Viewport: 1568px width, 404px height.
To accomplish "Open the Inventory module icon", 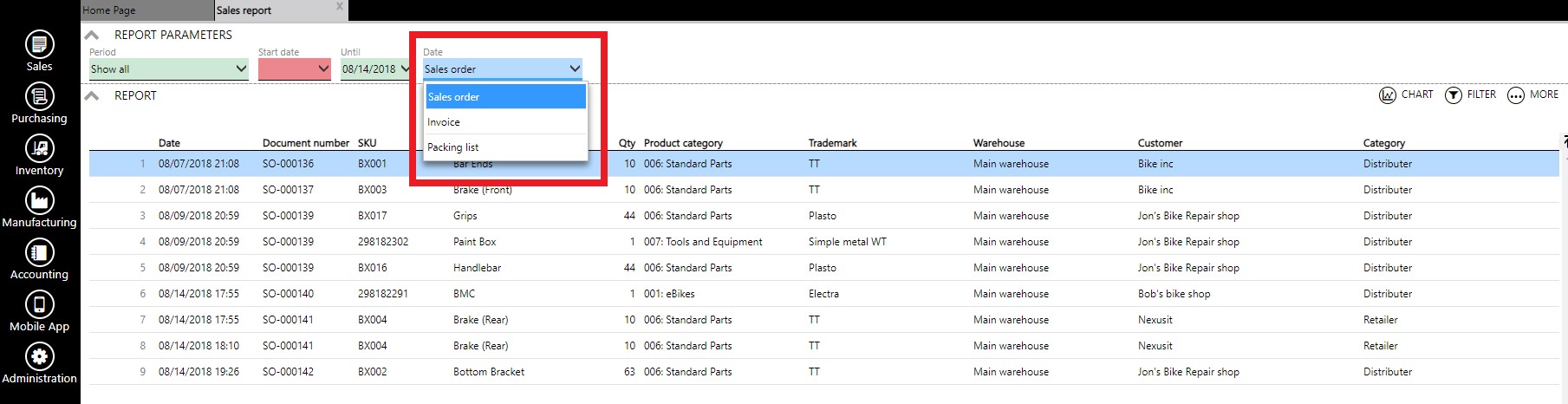I will [39, 148].
